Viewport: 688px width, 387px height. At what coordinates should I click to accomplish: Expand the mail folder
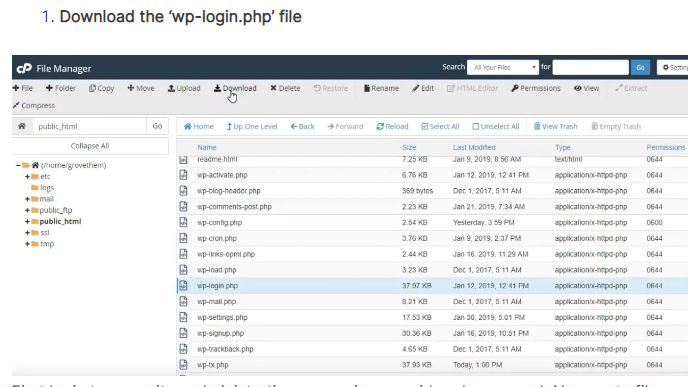tap(27, 199)
